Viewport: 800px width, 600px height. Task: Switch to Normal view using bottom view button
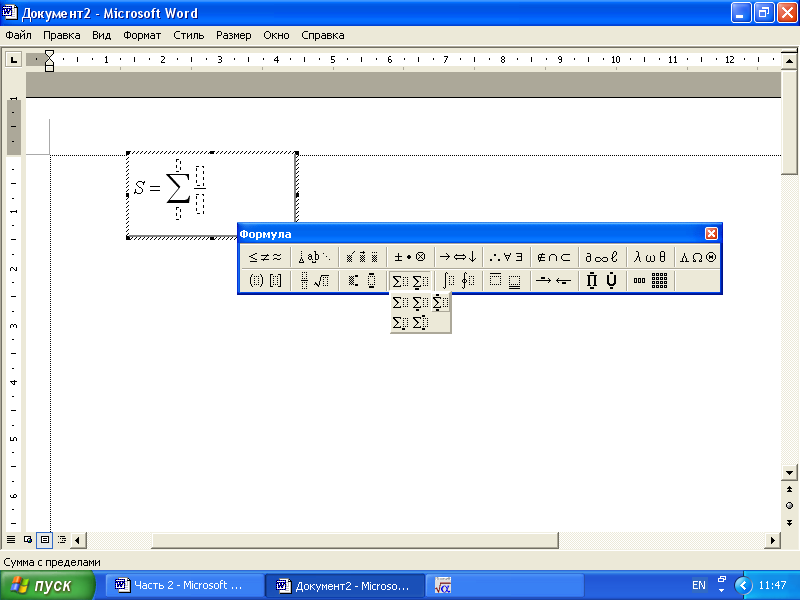[11, 539]
